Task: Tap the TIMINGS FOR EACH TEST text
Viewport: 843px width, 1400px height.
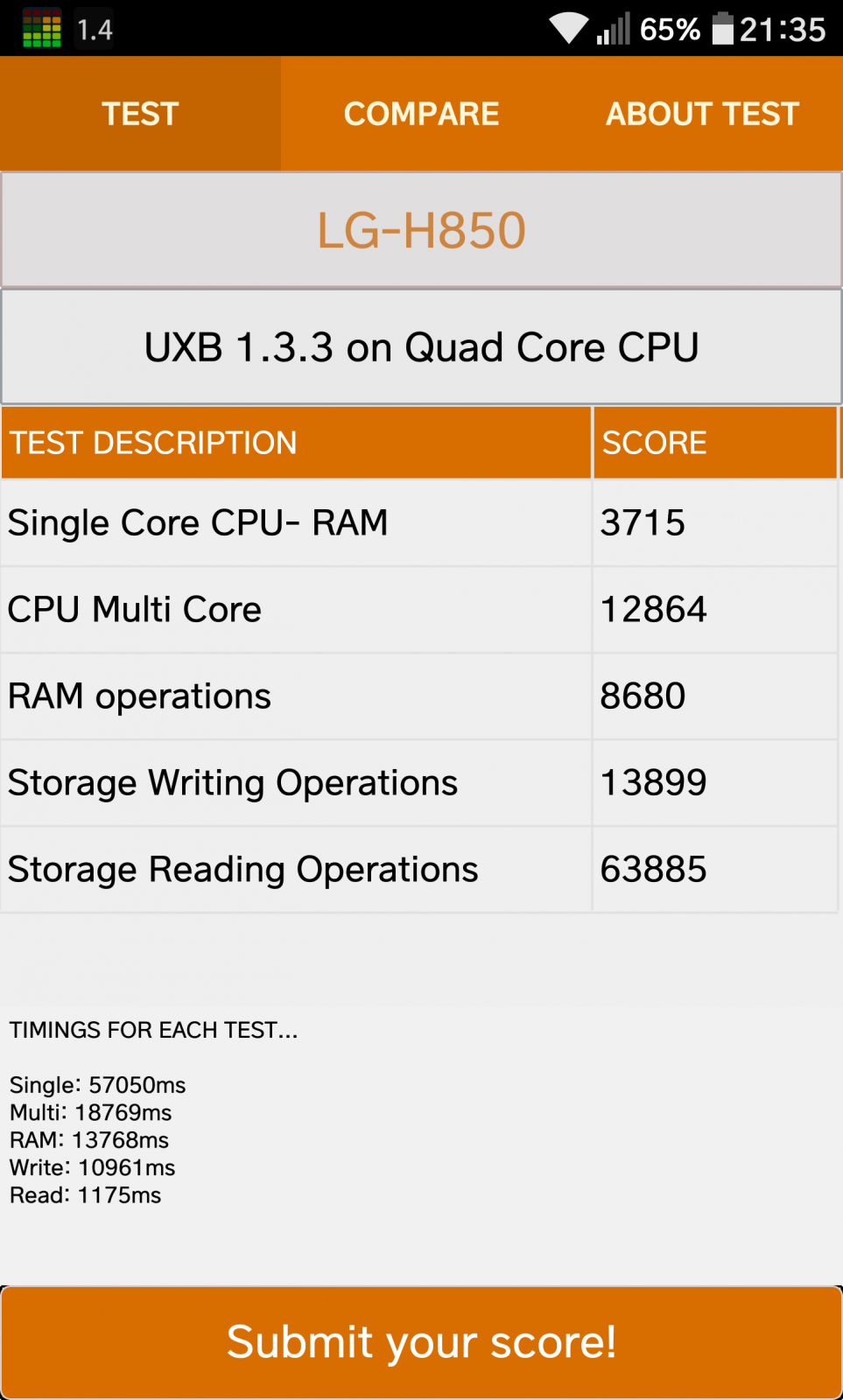Action: 154,1030
